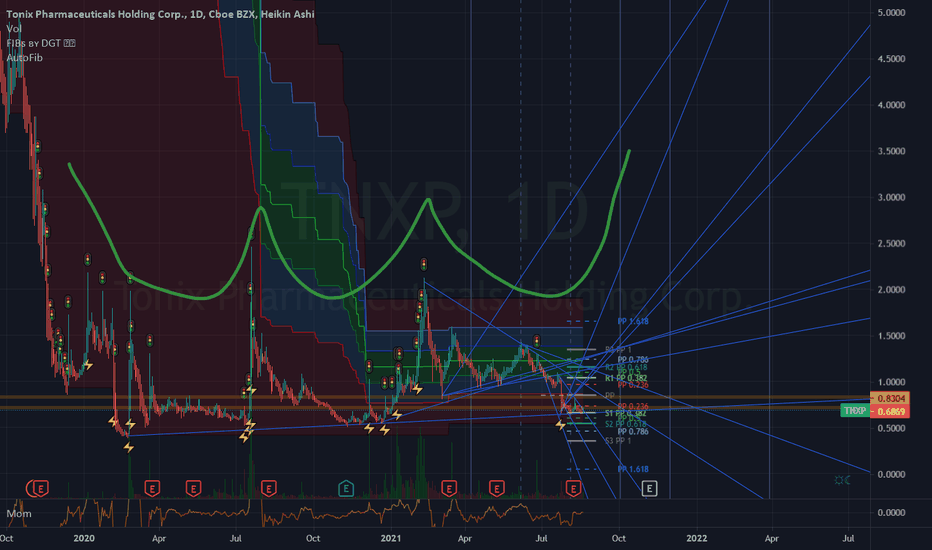Click the upper blue PP 1.618 label
The height and width of the screenshot is (550, 932).
633,321
